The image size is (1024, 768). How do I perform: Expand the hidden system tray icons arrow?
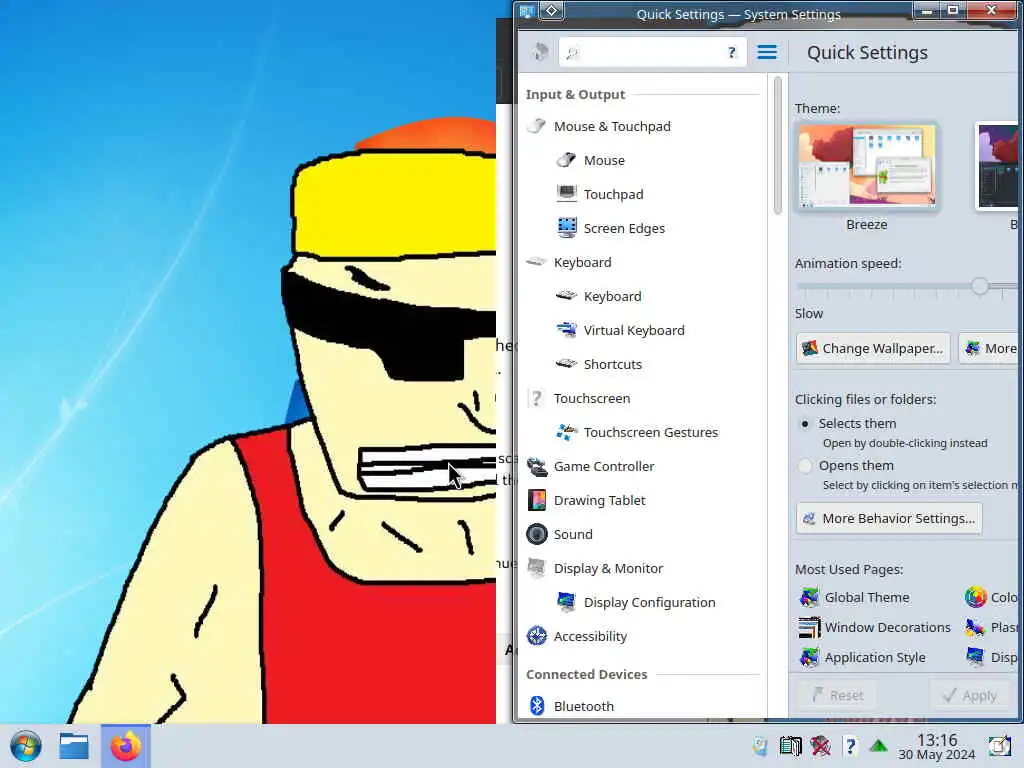pos(878,746)
